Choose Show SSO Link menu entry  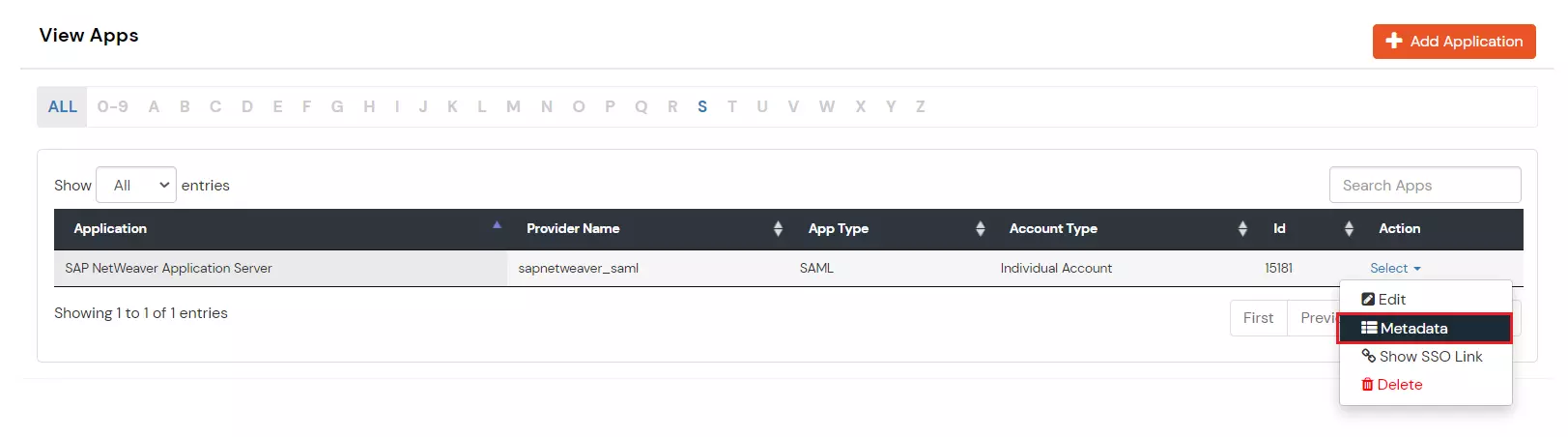pyautogui.click(x=1425, y=357)
